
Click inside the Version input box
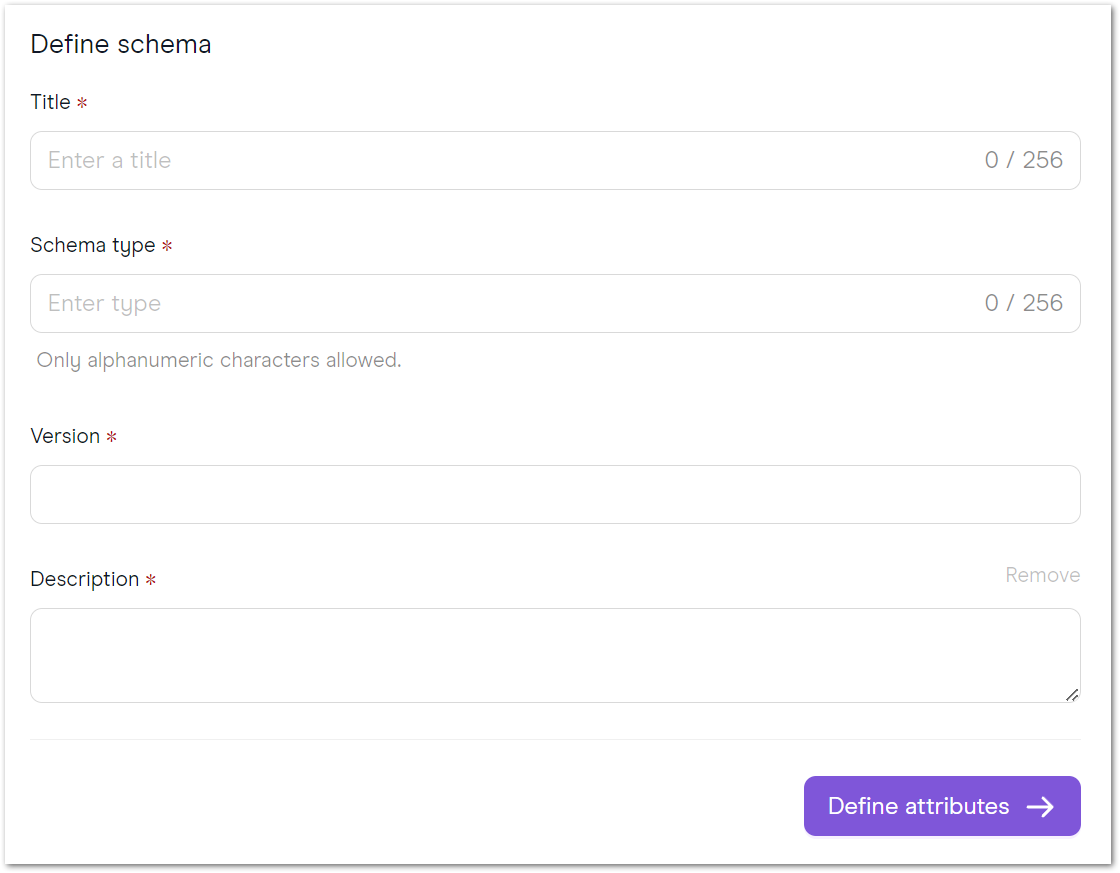click(x=555, y=494)
